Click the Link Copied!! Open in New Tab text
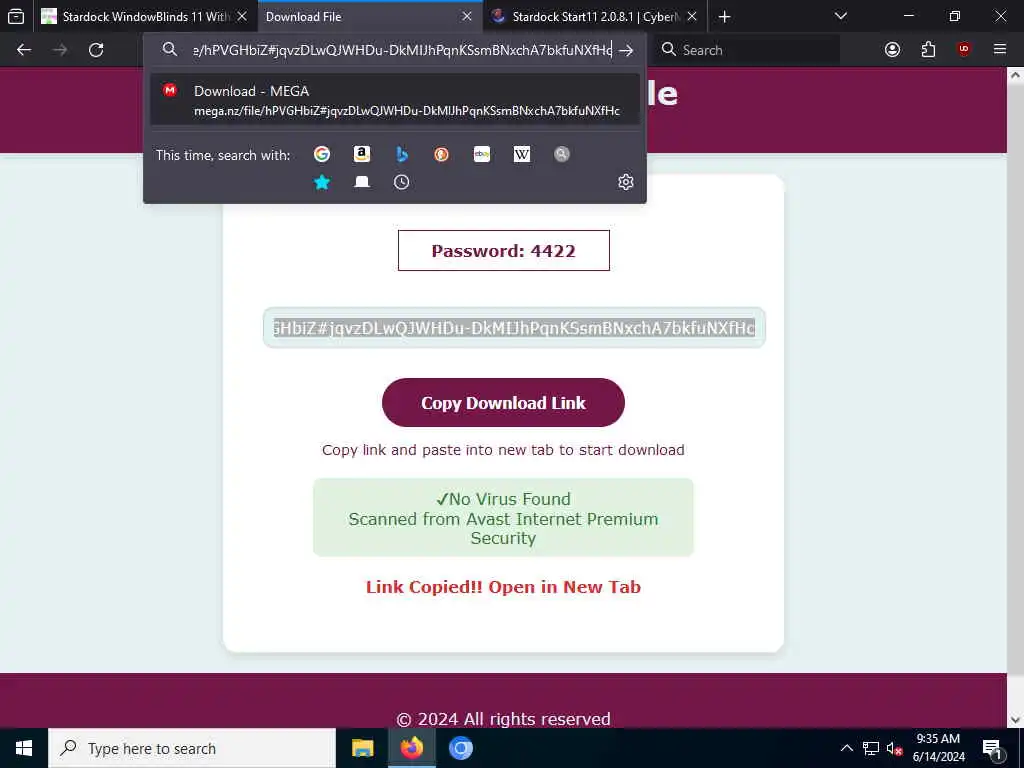 (503, 586)
